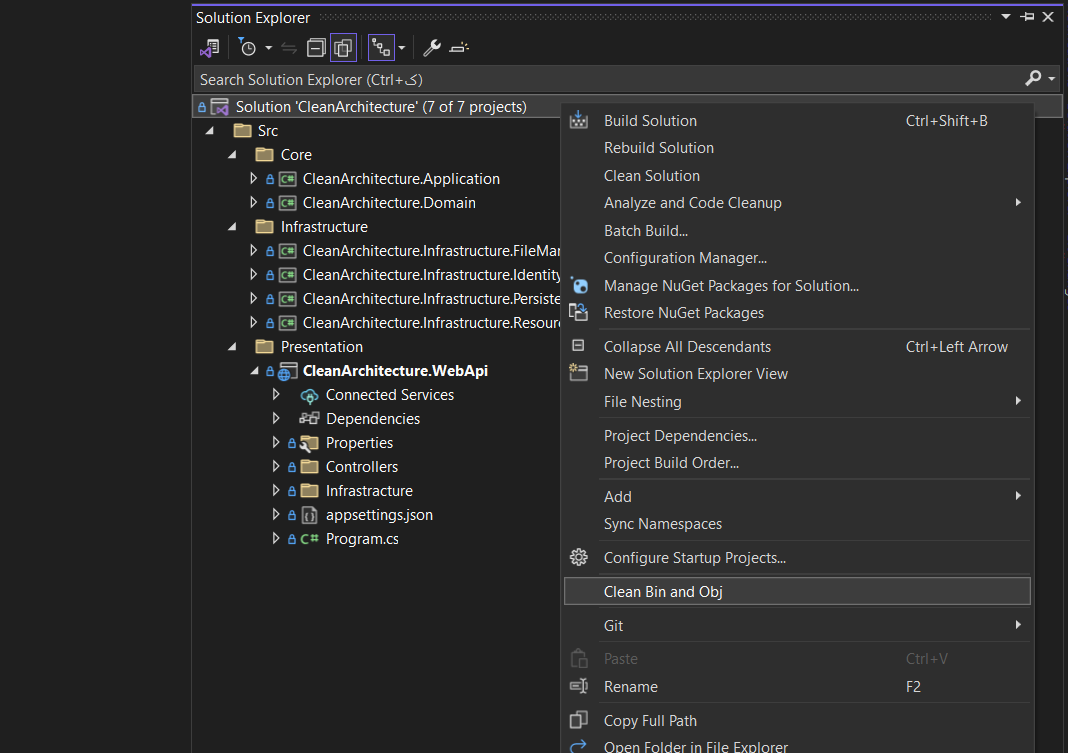Click the Properties folder wrench icon
This screenshot has width=1068, height=753.
click(309, 443)
